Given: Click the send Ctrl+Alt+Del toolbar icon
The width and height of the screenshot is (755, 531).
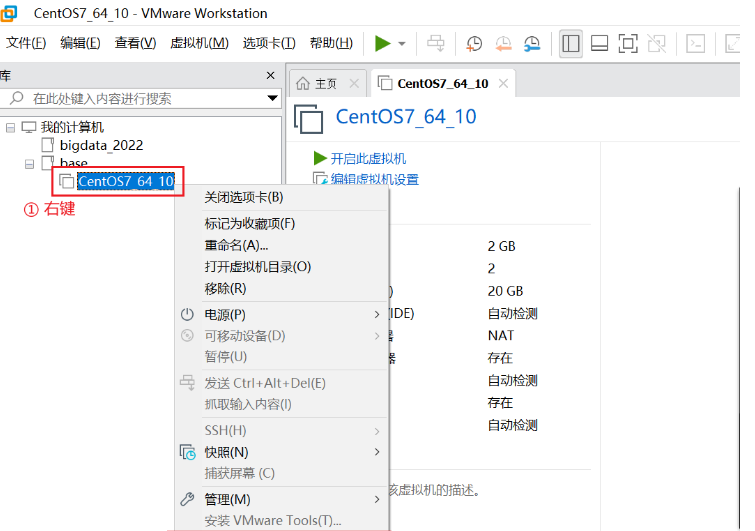Looking at the screenshot, I should pyautogui.click(x=436, y=43).
